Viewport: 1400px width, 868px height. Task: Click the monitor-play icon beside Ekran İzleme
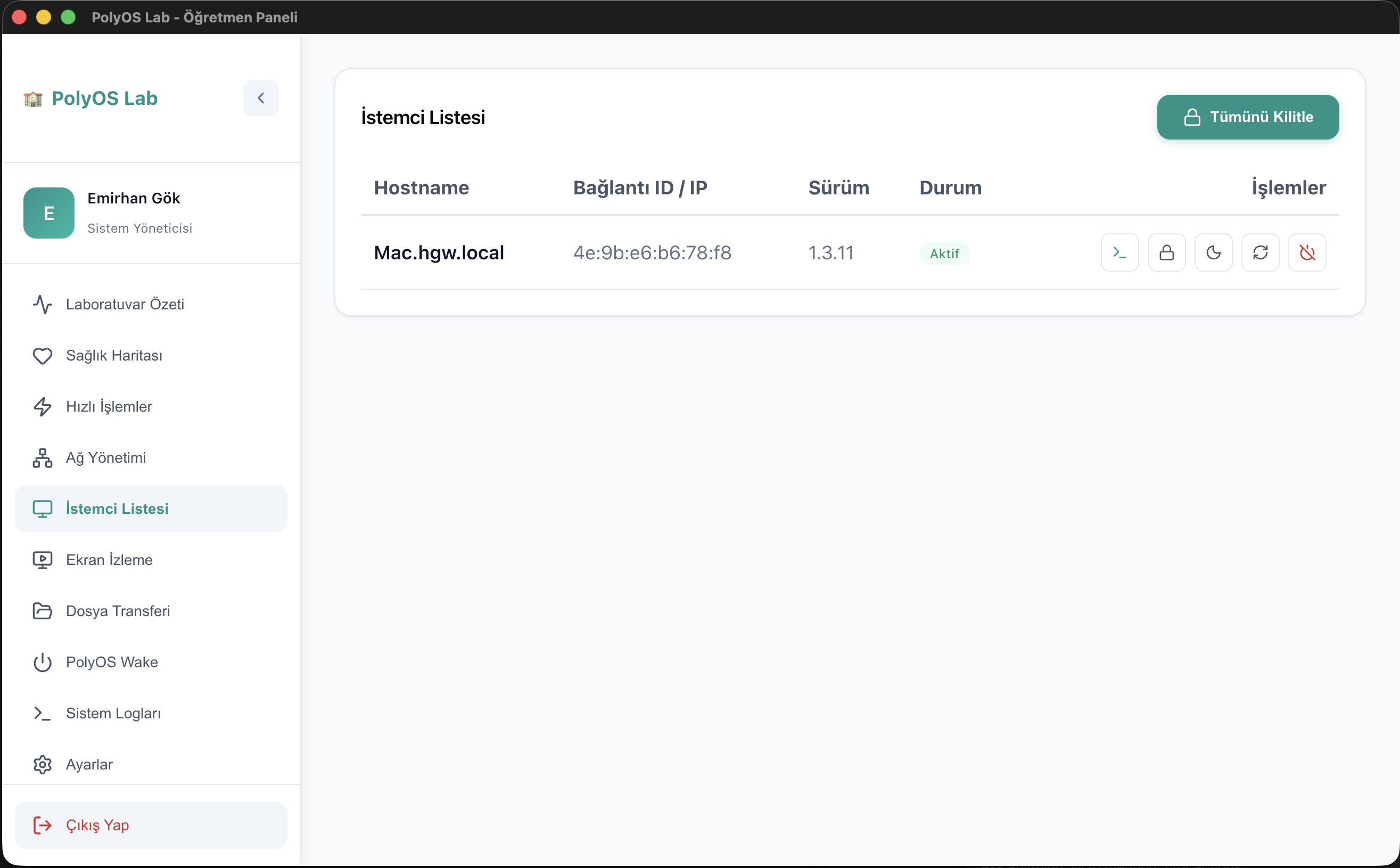[43, 560]
